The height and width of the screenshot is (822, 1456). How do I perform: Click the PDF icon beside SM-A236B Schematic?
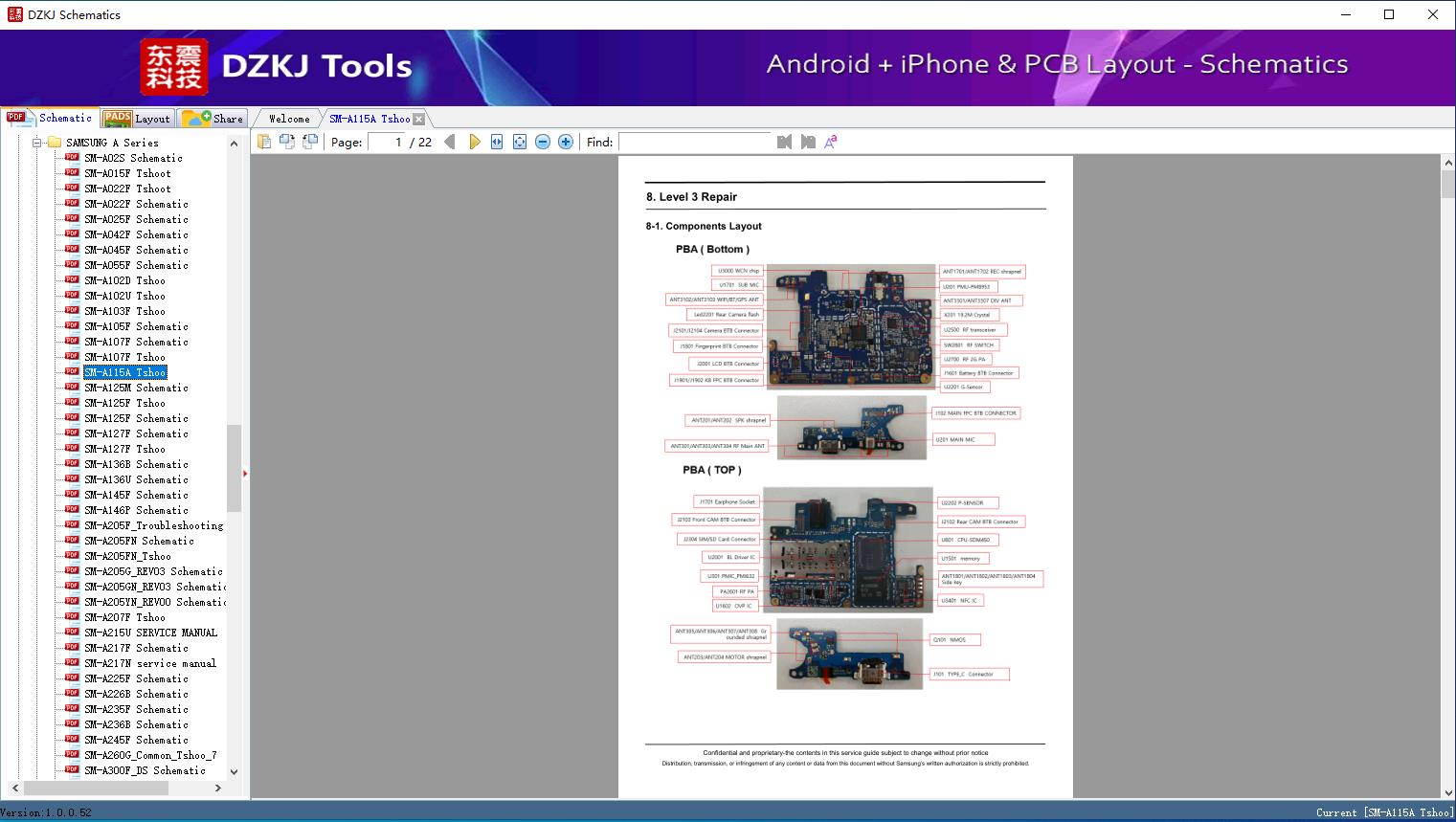pos(72,724)
